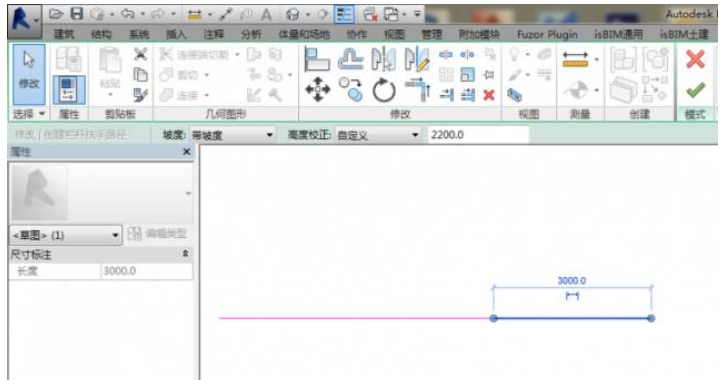Image resolution: width=725 pixels, height=386 pixels.
Task: Click the green check Finish Edit Mode button
Action: 695,90
